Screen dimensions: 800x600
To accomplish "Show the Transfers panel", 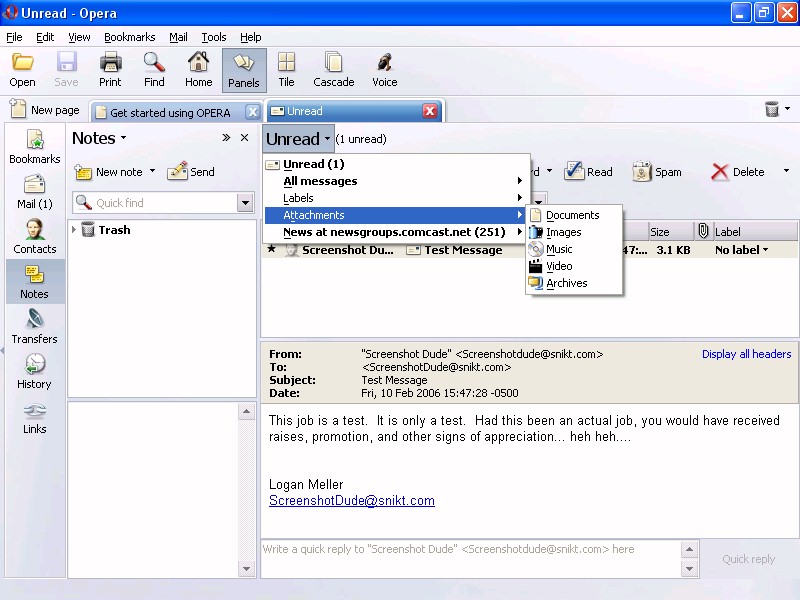I will click(34, 327).
